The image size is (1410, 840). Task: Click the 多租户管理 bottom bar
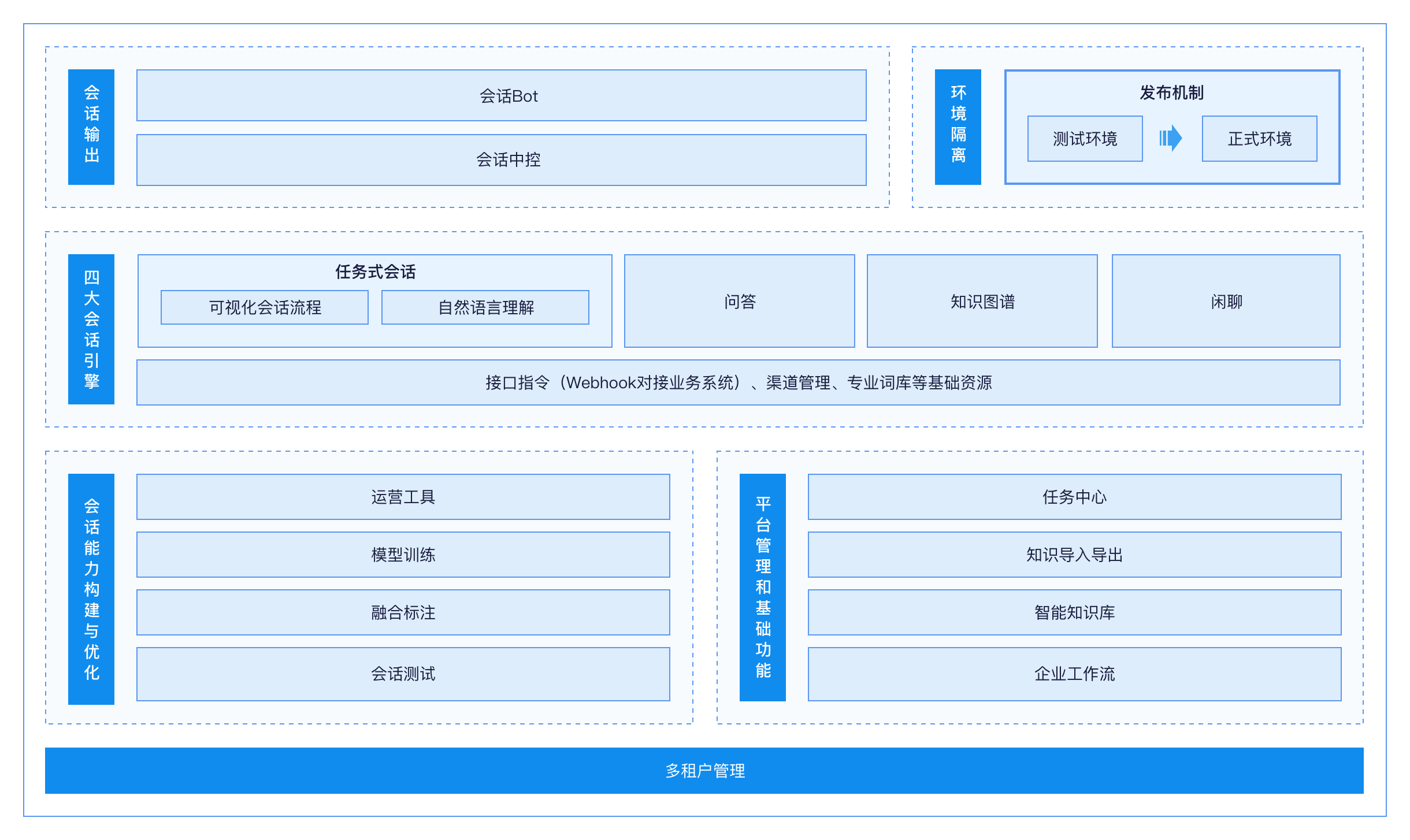pos(704,771)
